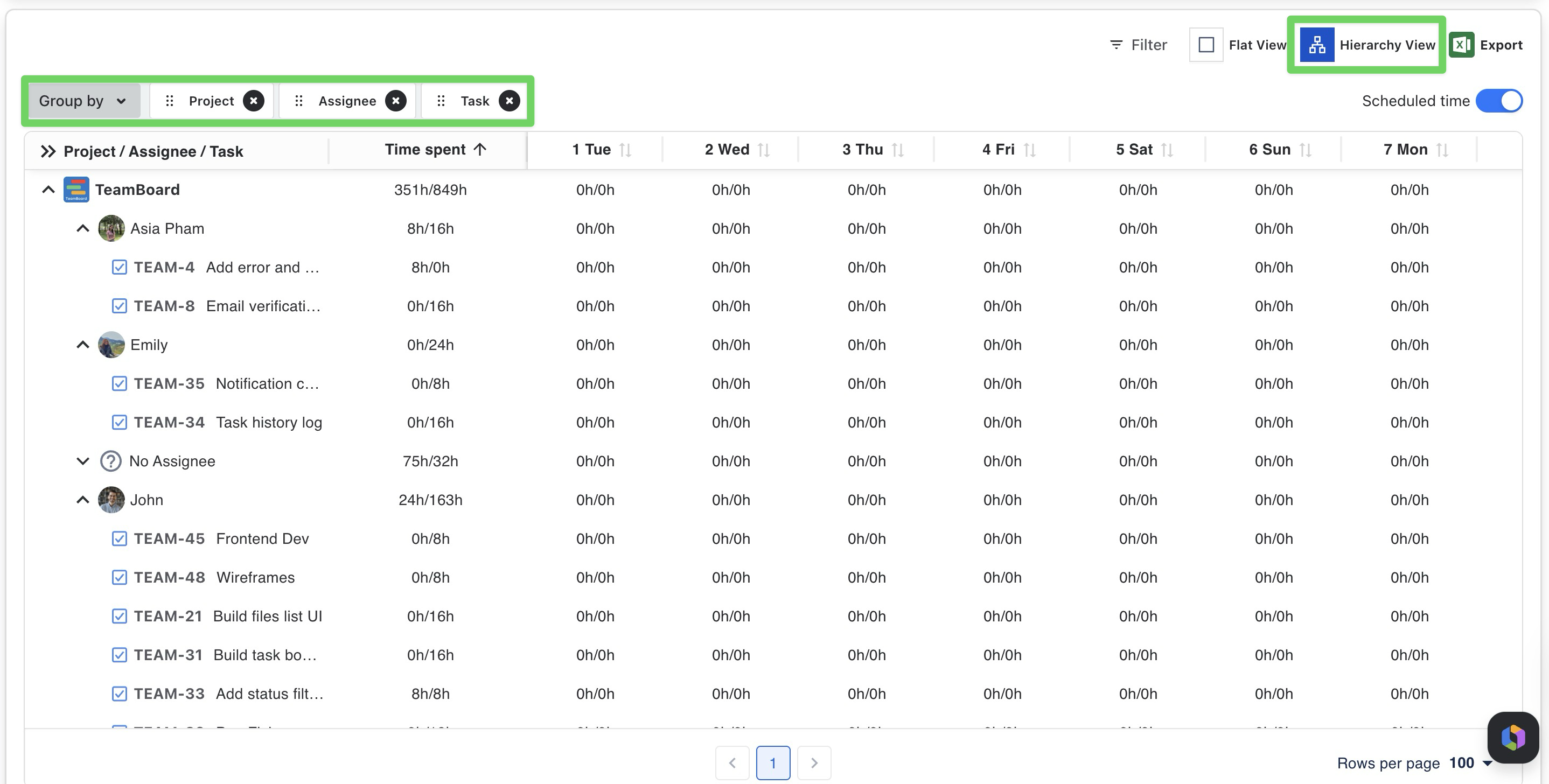
Task: Click the double-chevron expand all icon
Action: (x=48, y=151)
